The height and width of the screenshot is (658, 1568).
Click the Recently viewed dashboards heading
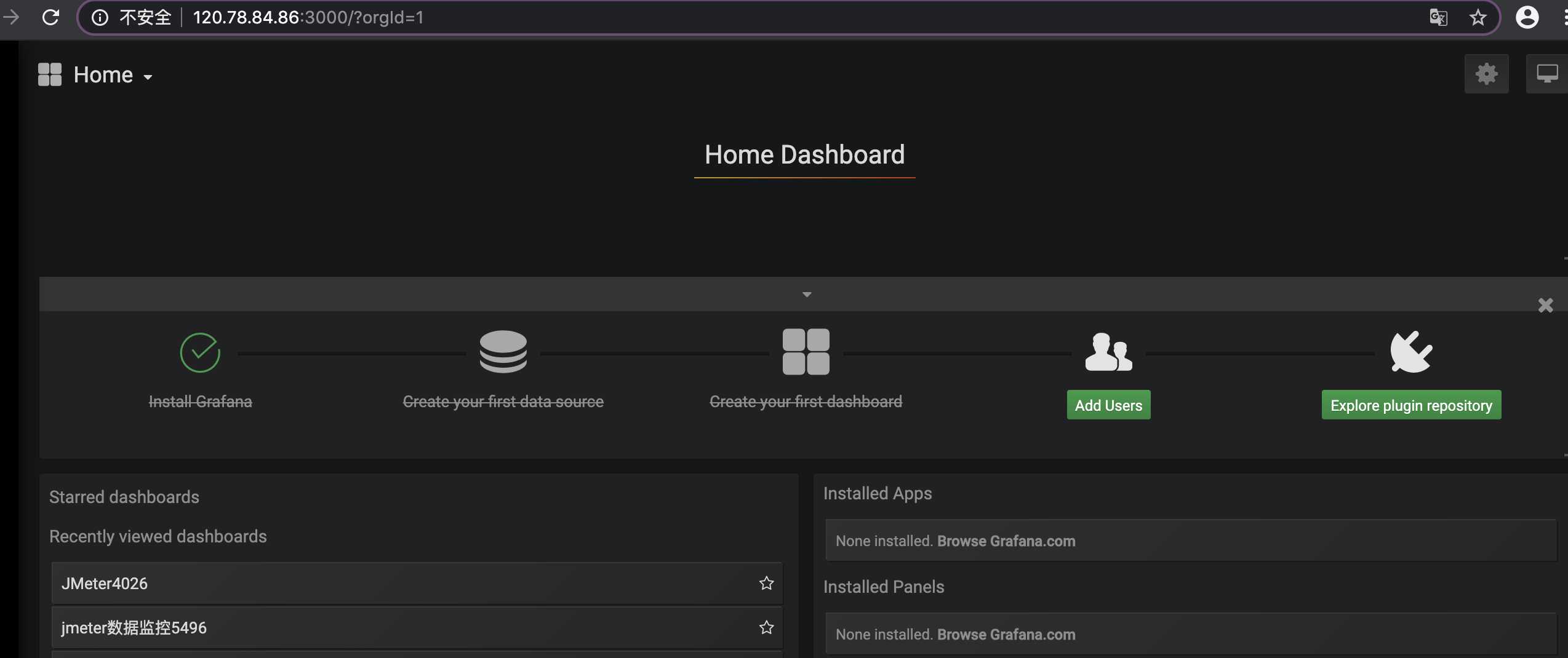158,536
